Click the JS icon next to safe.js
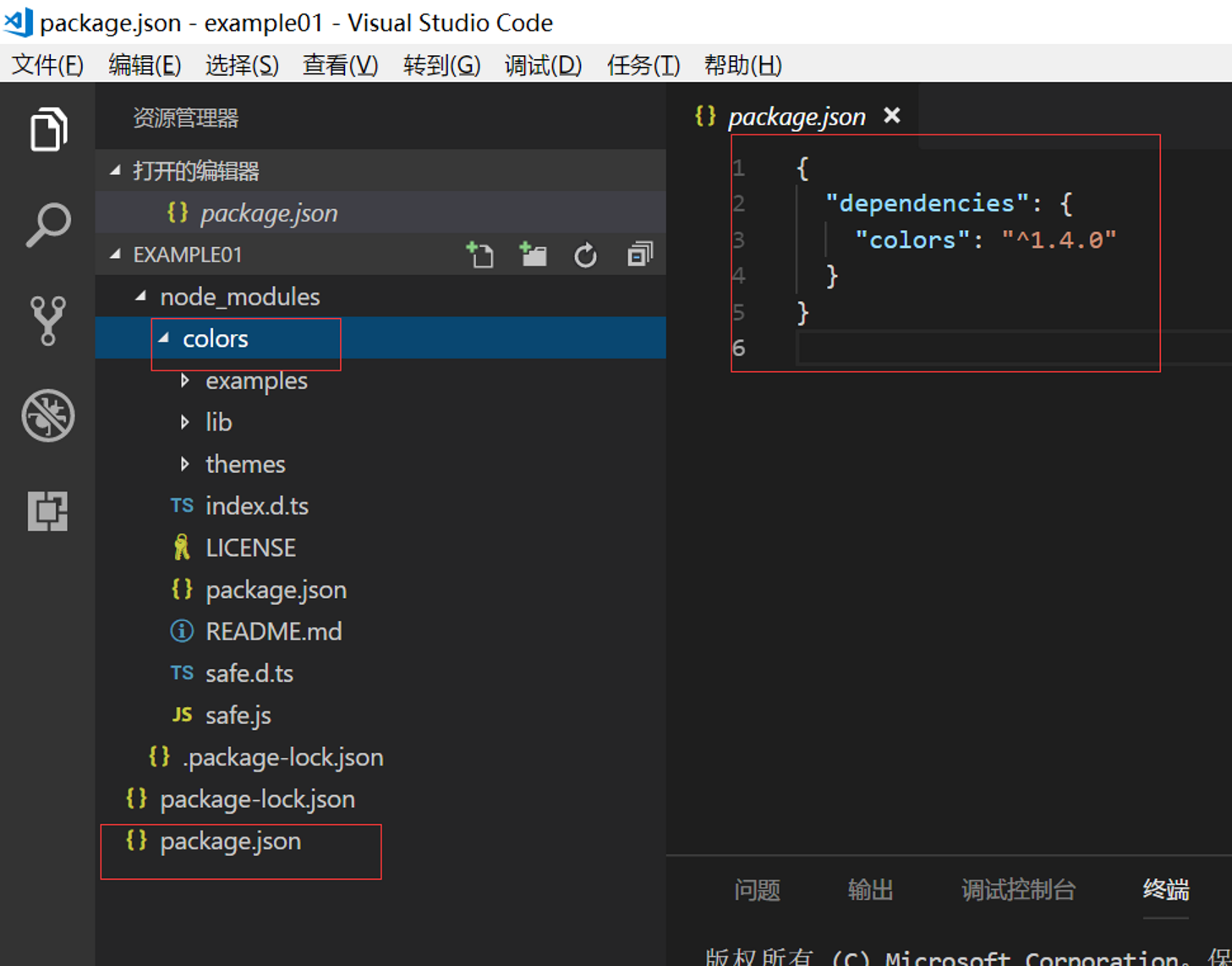Screen dimensions: 1232x966 point(182,715)
